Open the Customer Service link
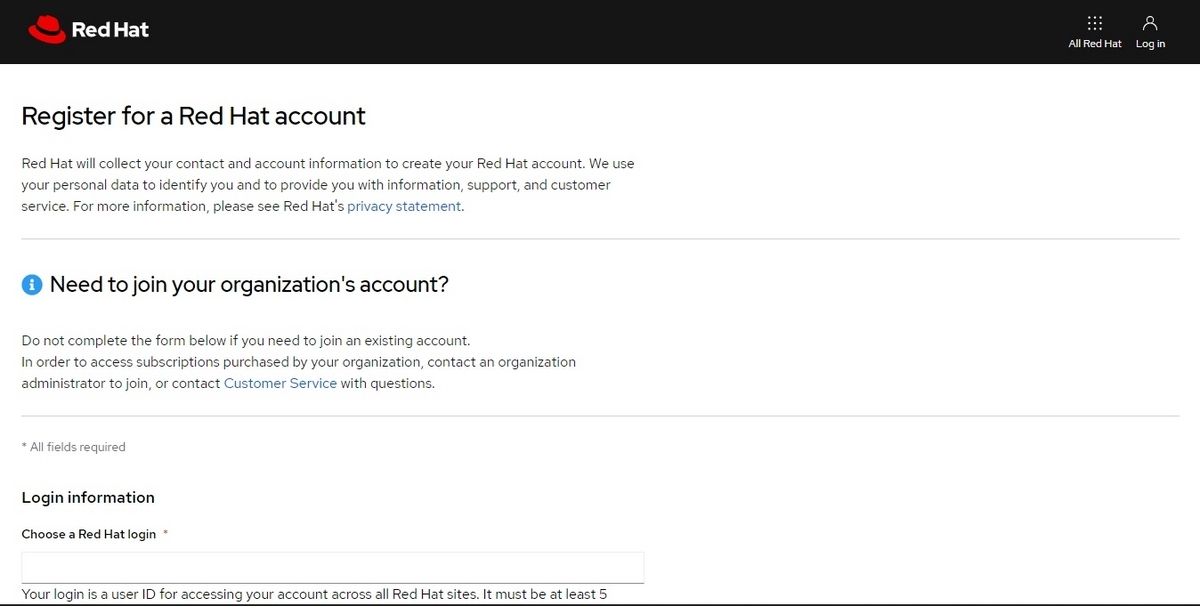 coord(280,383)
